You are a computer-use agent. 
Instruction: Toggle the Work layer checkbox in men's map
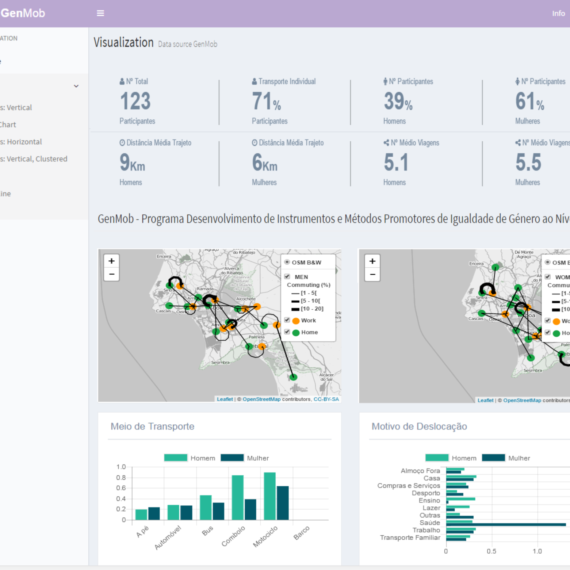[x=287, y=320]
